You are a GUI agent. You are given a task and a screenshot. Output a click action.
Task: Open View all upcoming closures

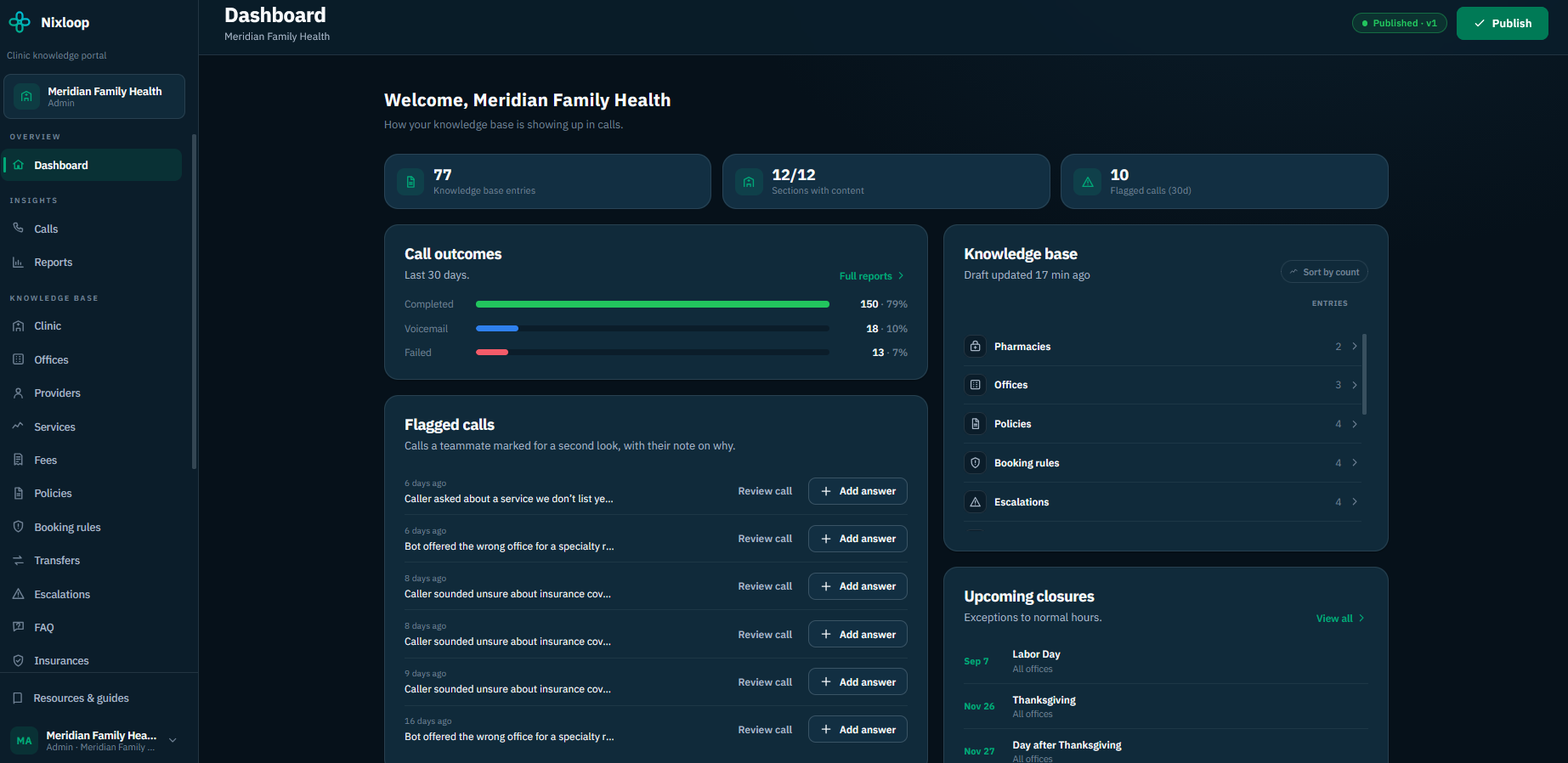pyautogui.click(x=1340, y=619)
